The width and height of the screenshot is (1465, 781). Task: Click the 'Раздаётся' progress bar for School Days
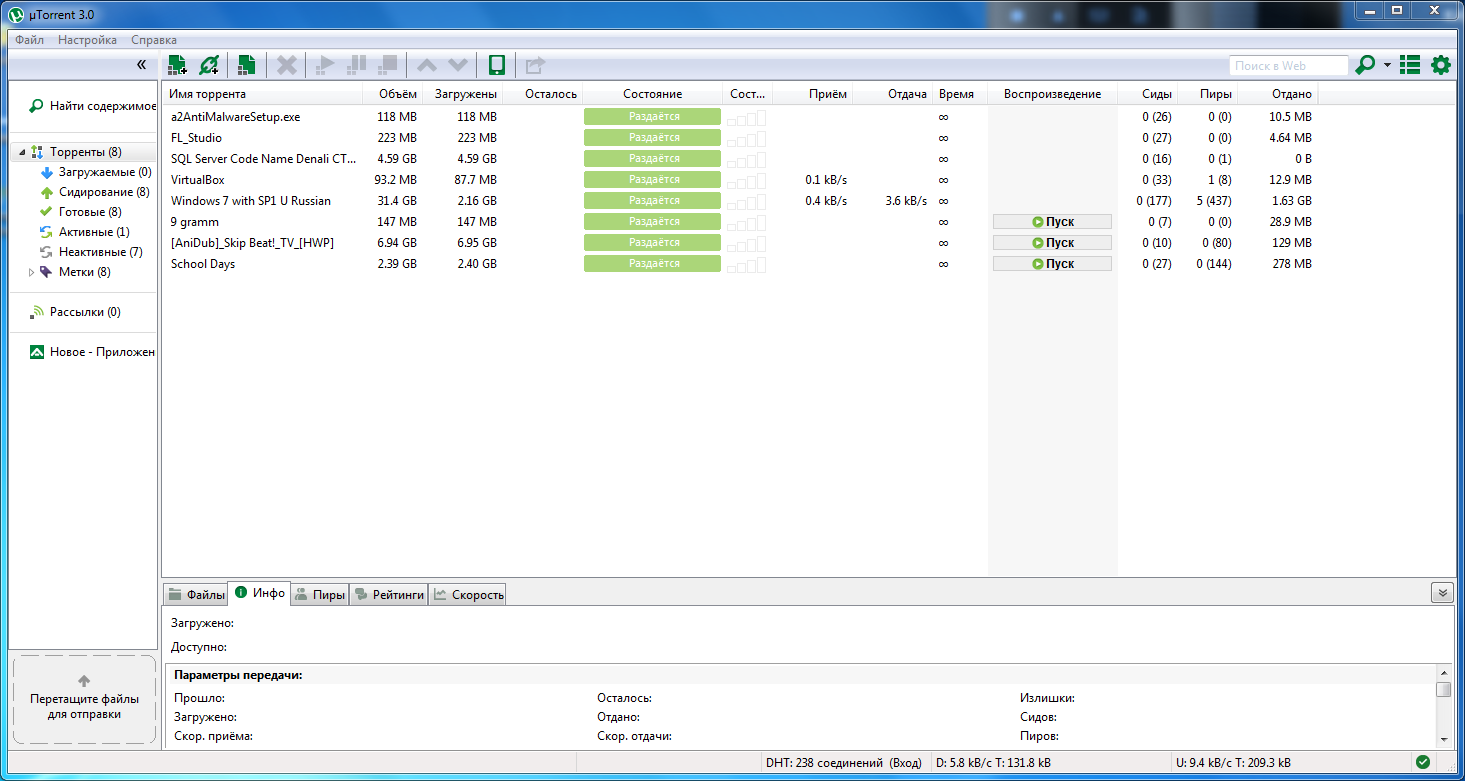point(653,264)
